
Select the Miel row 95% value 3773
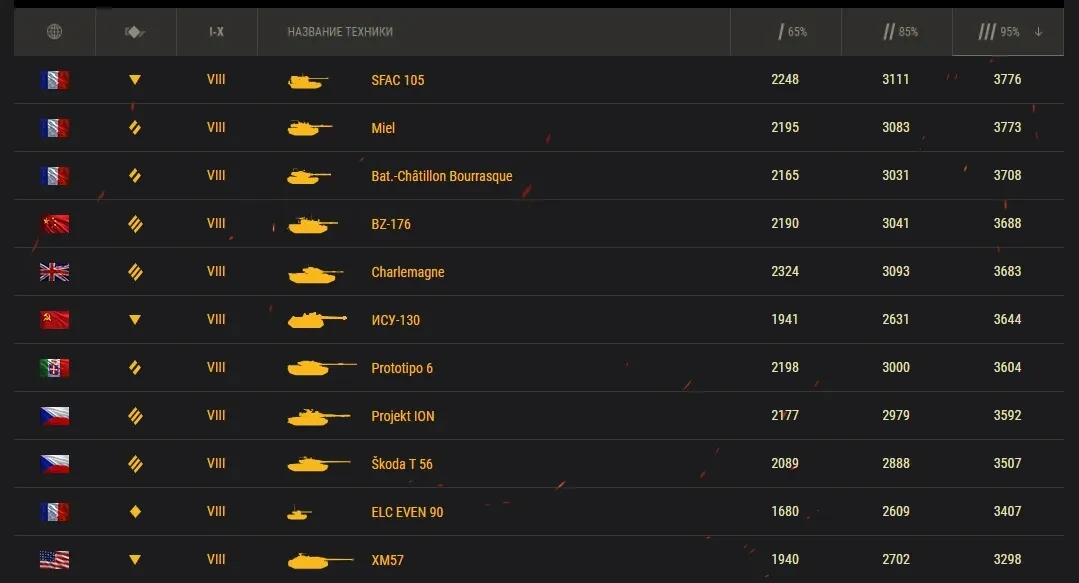click(1007, 127)
